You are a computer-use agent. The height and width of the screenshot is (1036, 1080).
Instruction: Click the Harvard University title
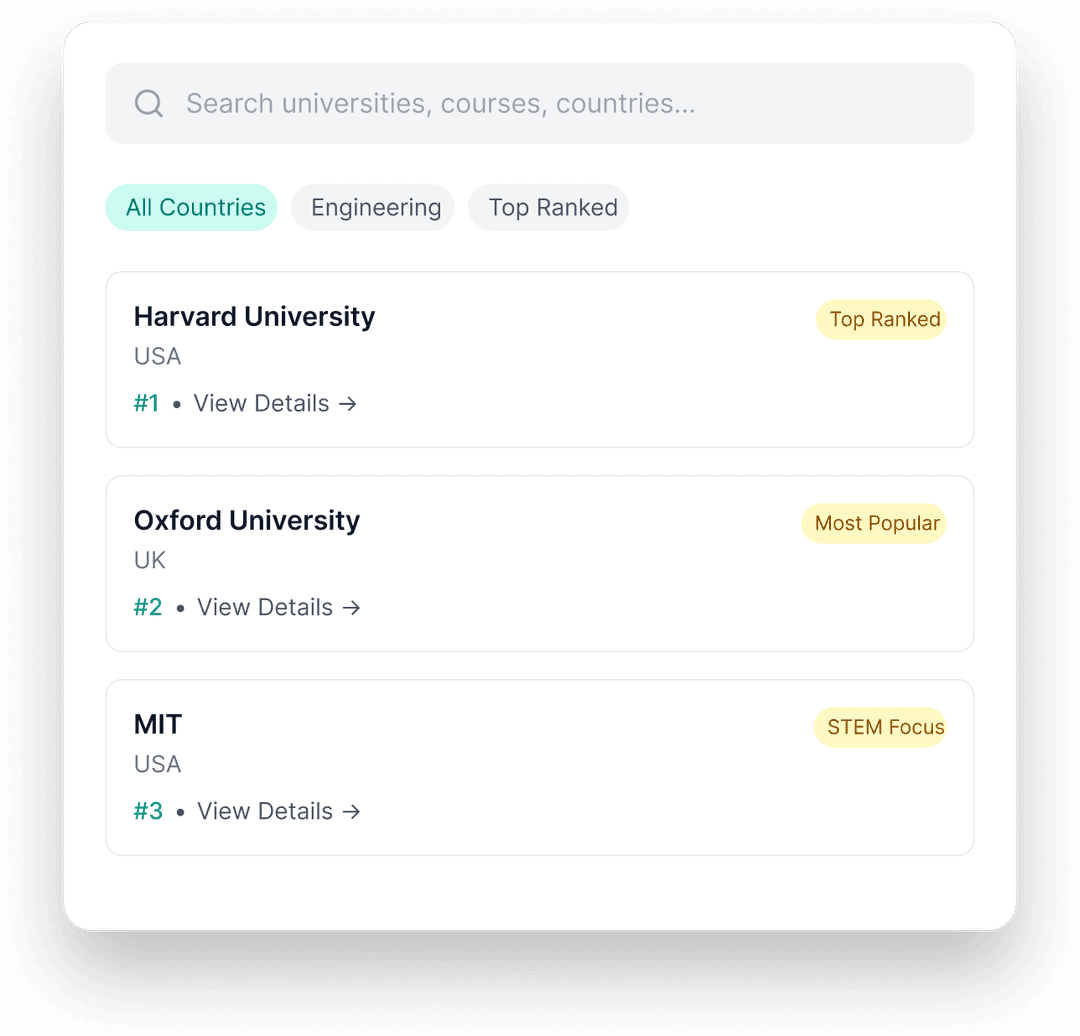(254, 316)
